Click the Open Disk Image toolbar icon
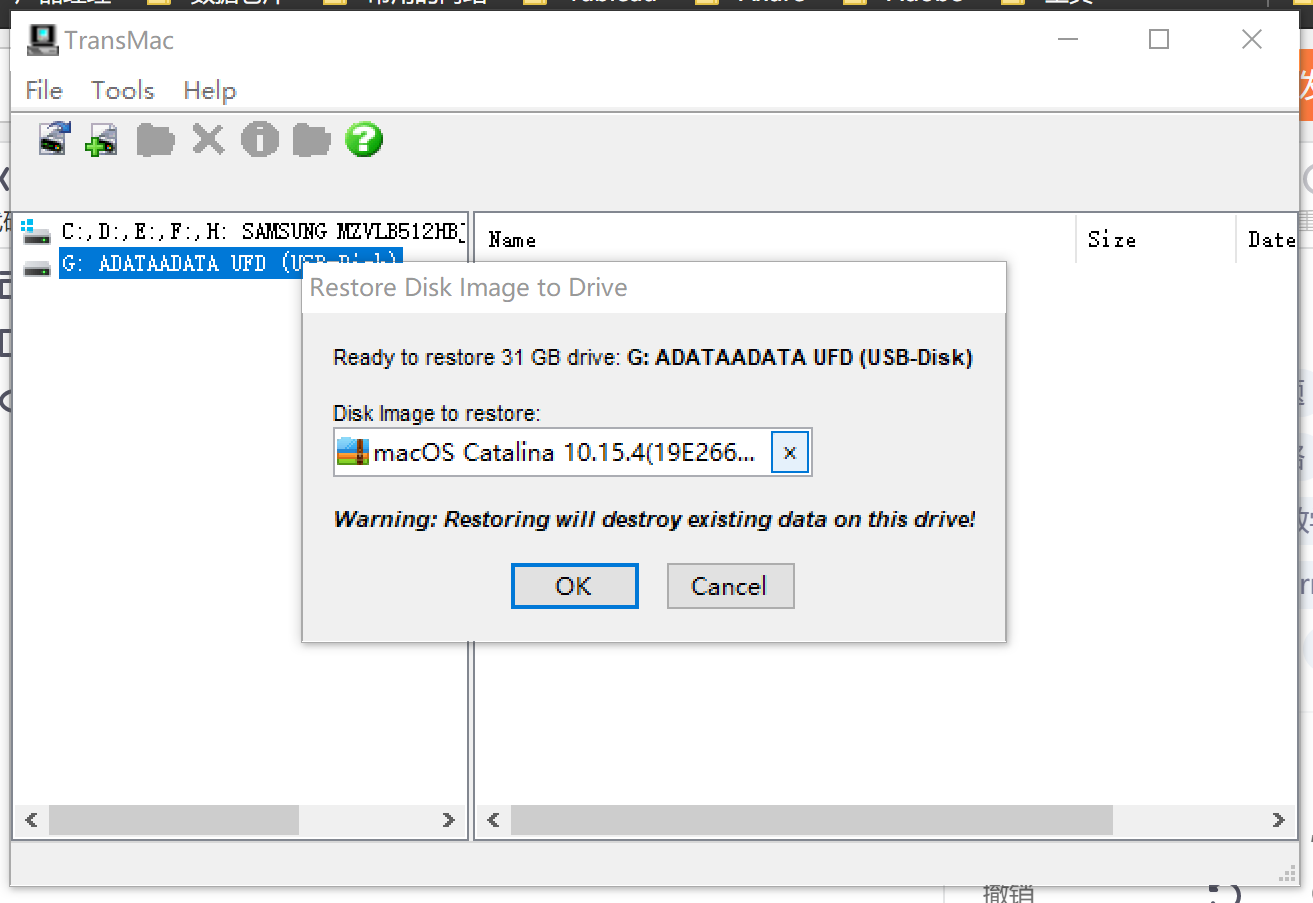The image size is (1313, 903). pos(54,139)
